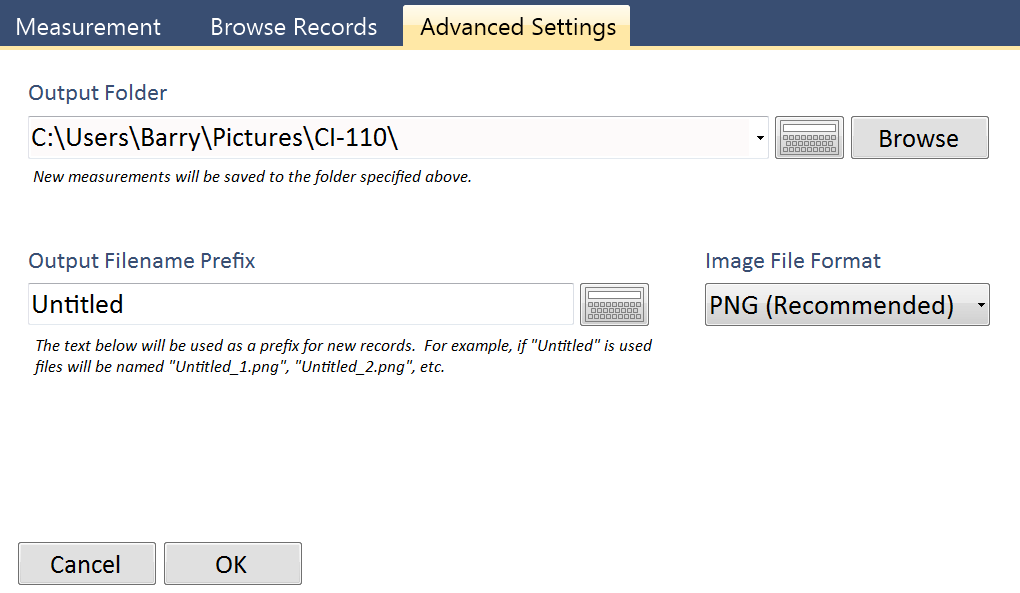
Task: Click into the Untitled filename prefix field
Action: click(301, 304)
